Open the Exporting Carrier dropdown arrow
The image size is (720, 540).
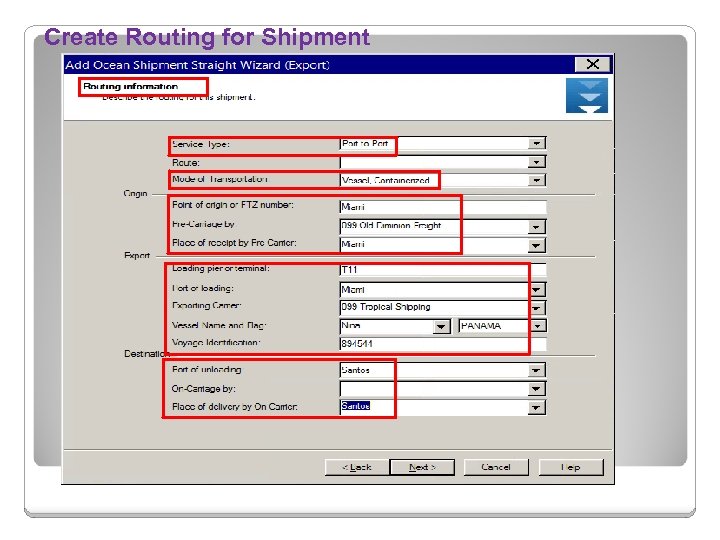pos(537,308)
